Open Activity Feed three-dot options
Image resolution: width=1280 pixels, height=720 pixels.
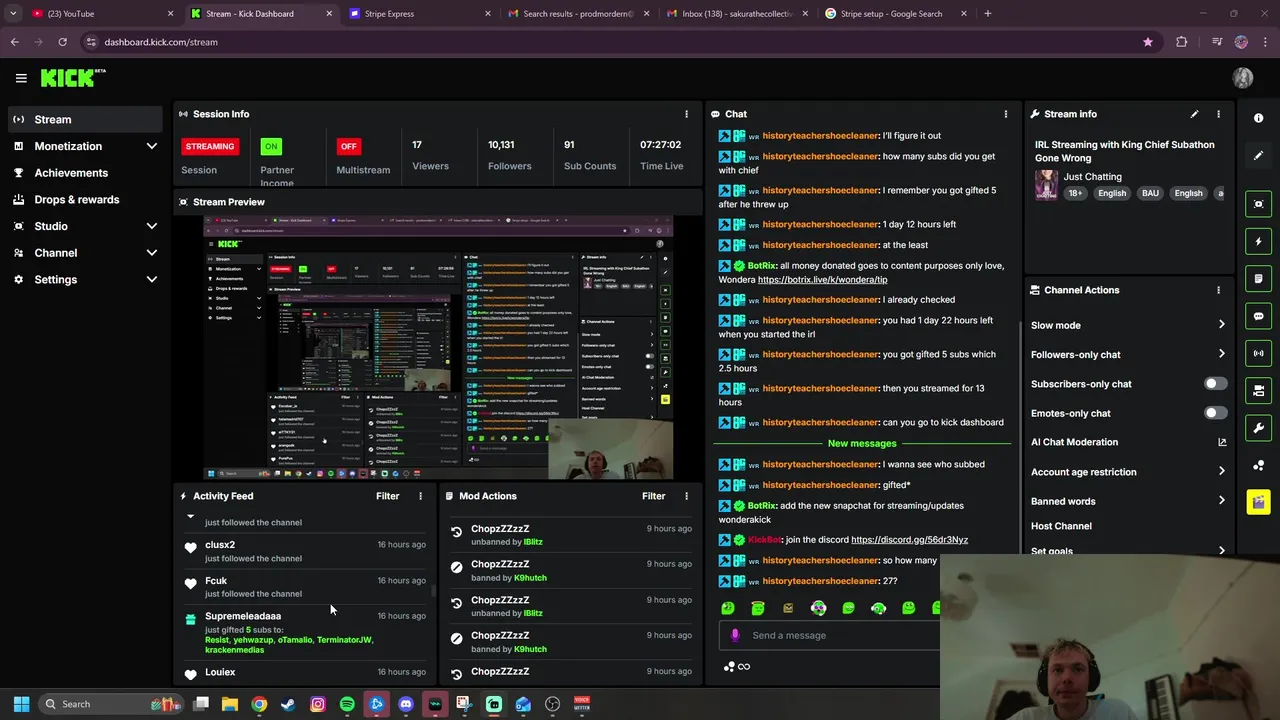click(x=420, y=496)
